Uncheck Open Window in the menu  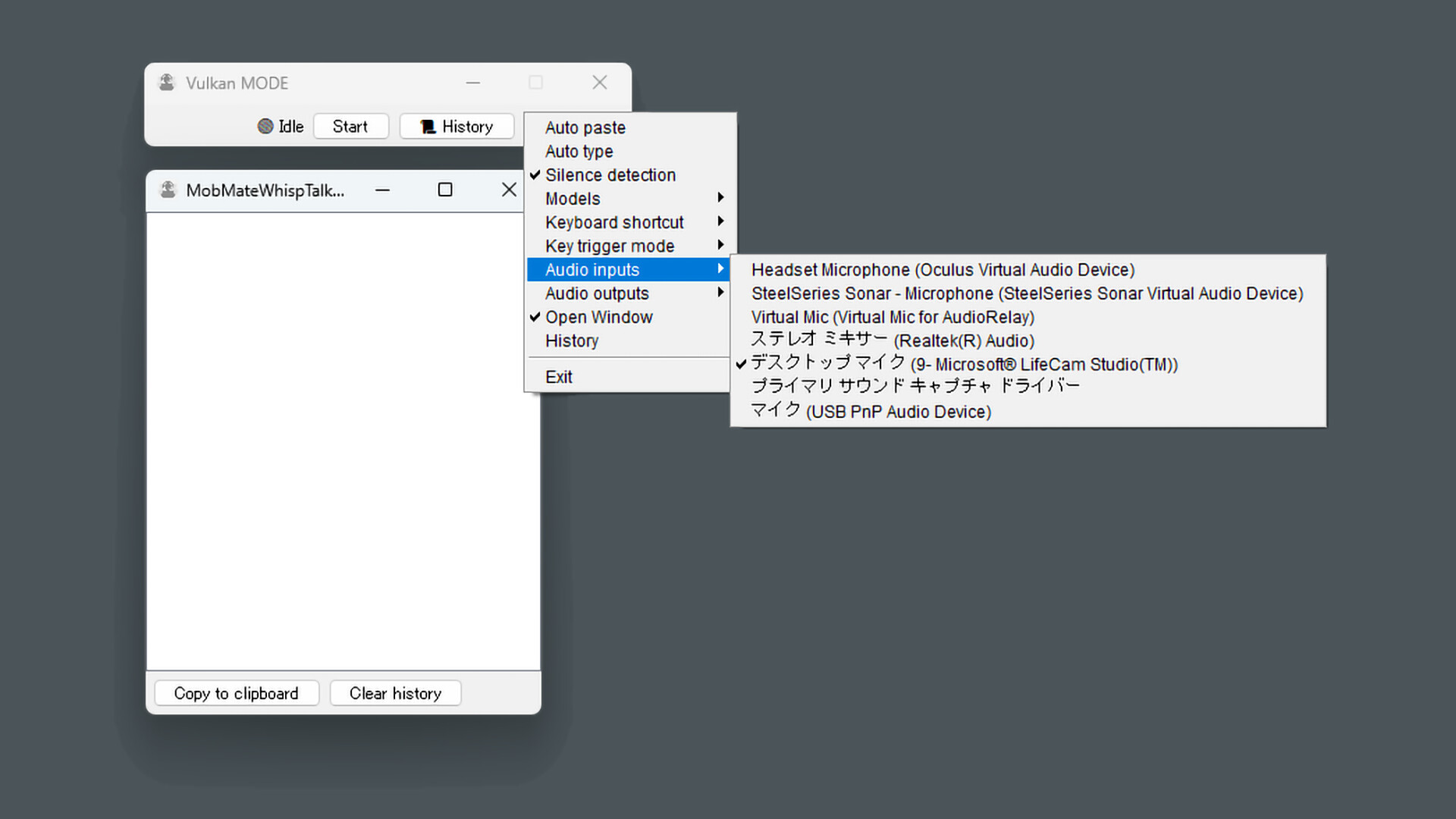[598, 317]
